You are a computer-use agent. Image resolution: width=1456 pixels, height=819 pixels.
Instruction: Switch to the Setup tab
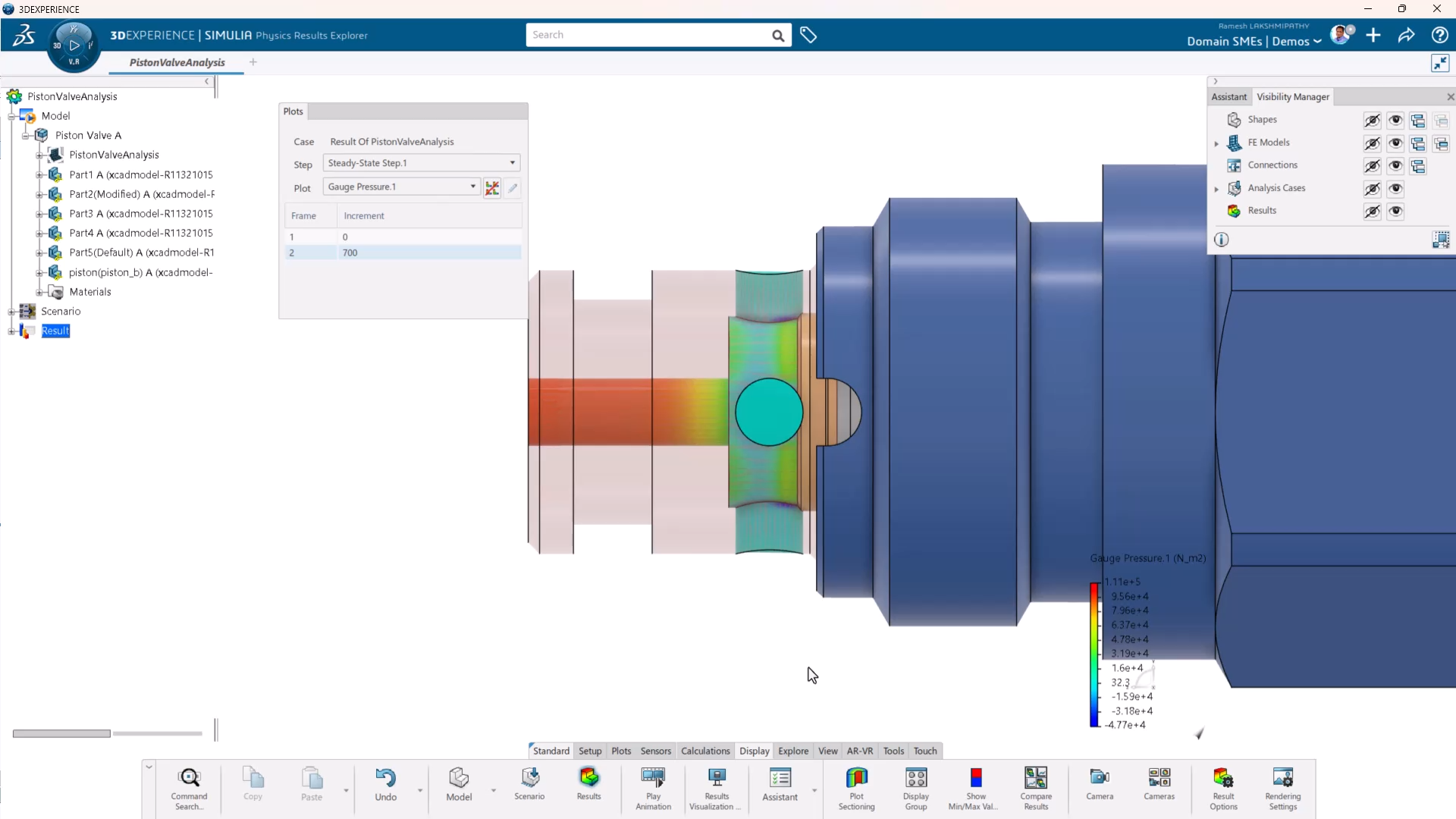[590, 751]
